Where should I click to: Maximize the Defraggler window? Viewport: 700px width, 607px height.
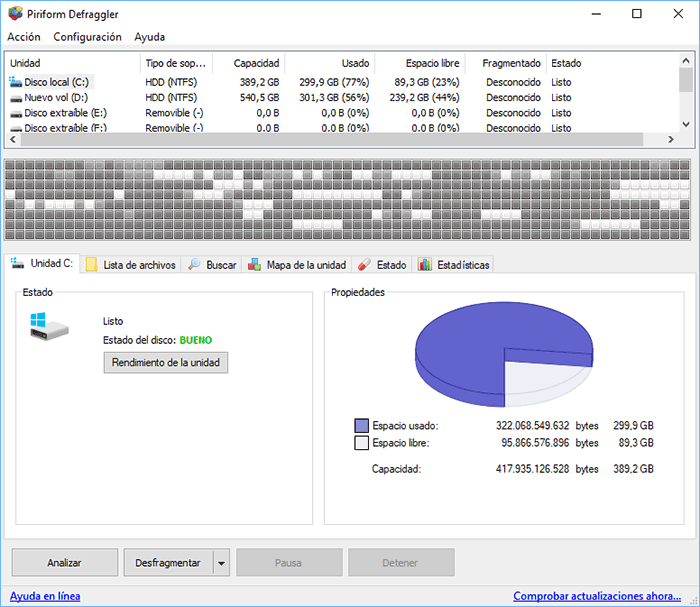click(637, 14)
